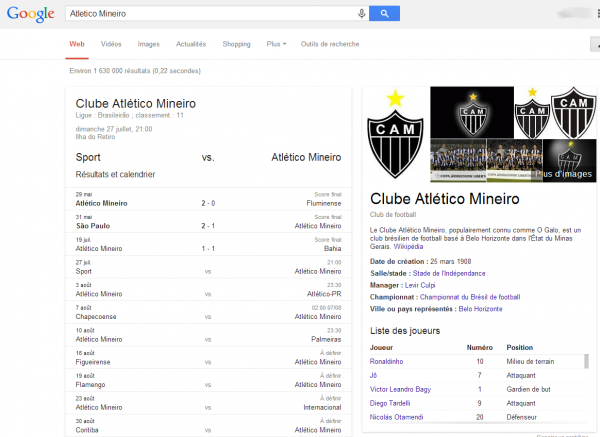Select 27 juil. Sport fixture row
The width and height of the screenshot is (600, 437).
209,267
